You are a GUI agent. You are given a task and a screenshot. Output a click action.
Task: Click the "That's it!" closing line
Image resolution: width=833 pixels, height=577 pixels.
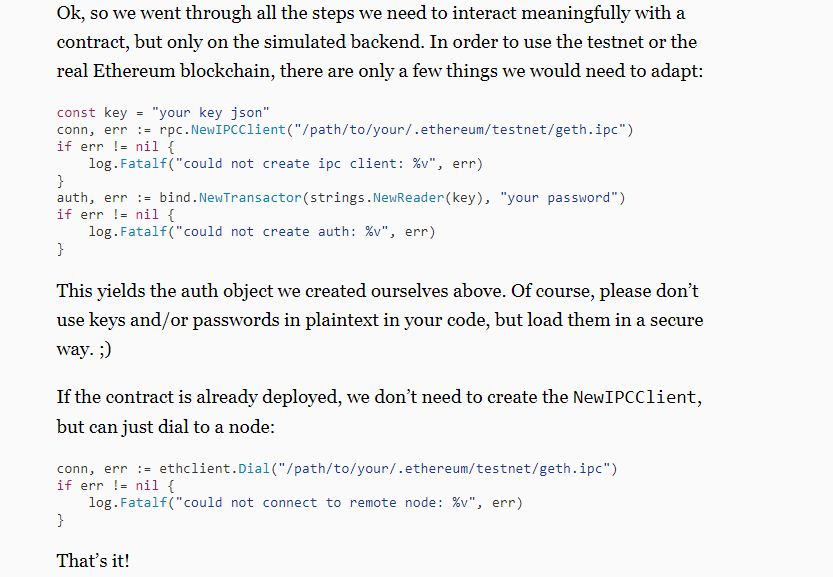point(93,560)
